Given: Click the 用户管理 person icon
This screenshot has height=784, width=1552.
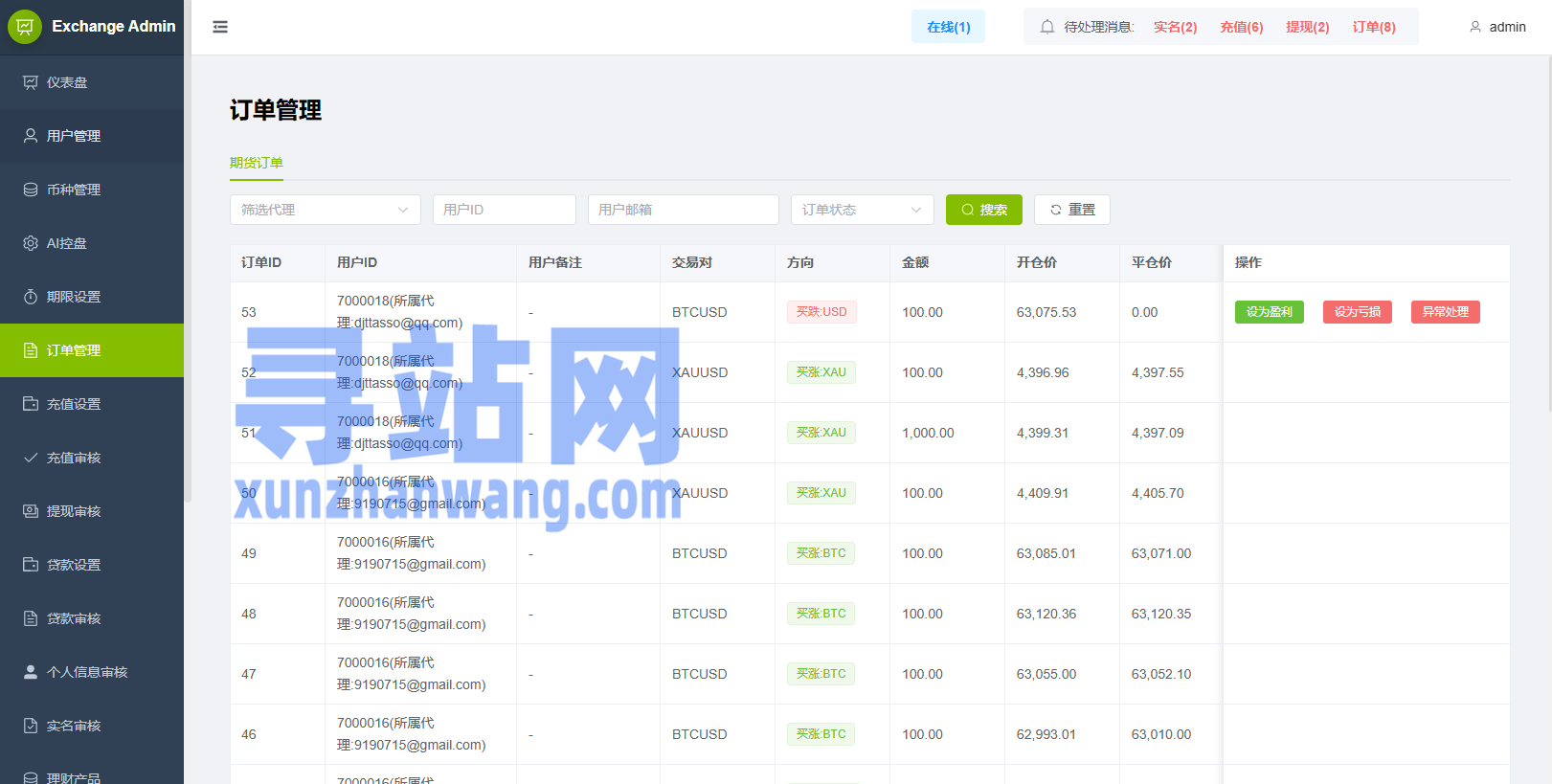Looking at the screenshot, I should tap(31, 136).
